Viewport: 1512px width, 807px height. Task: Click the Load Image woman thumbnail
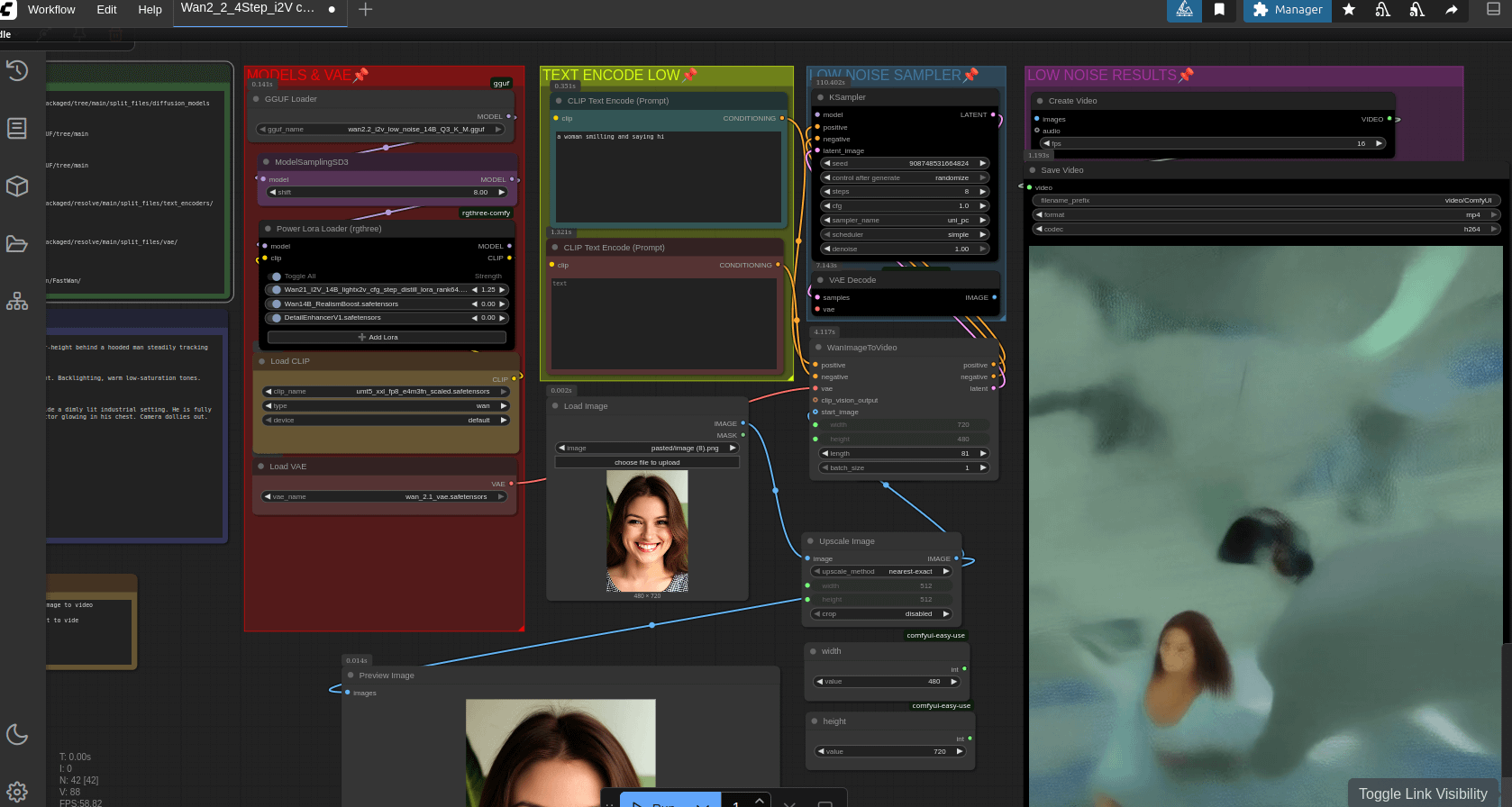click(647, 530)
